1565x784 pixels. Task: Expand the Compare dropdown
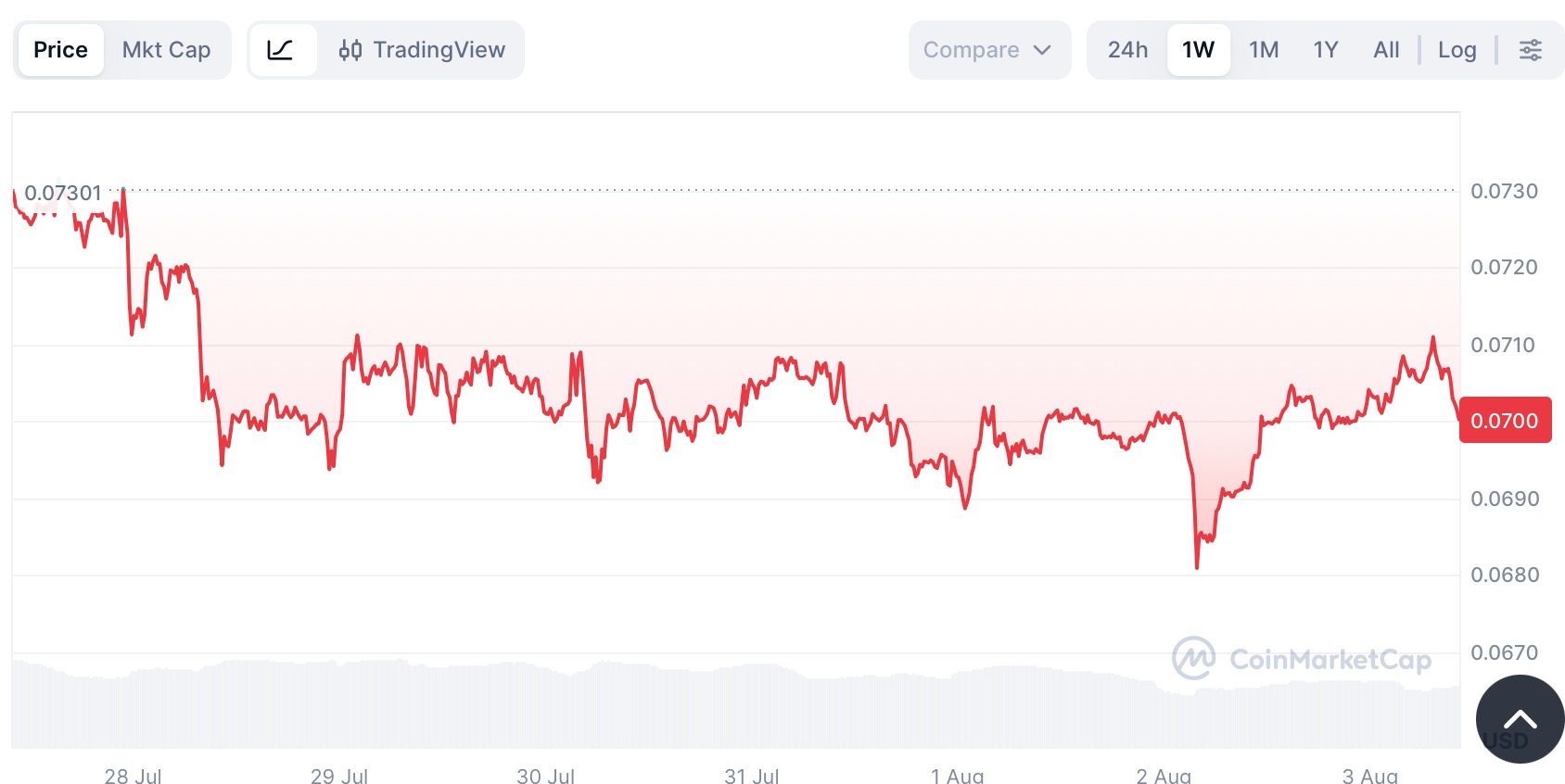coord(989,50)
